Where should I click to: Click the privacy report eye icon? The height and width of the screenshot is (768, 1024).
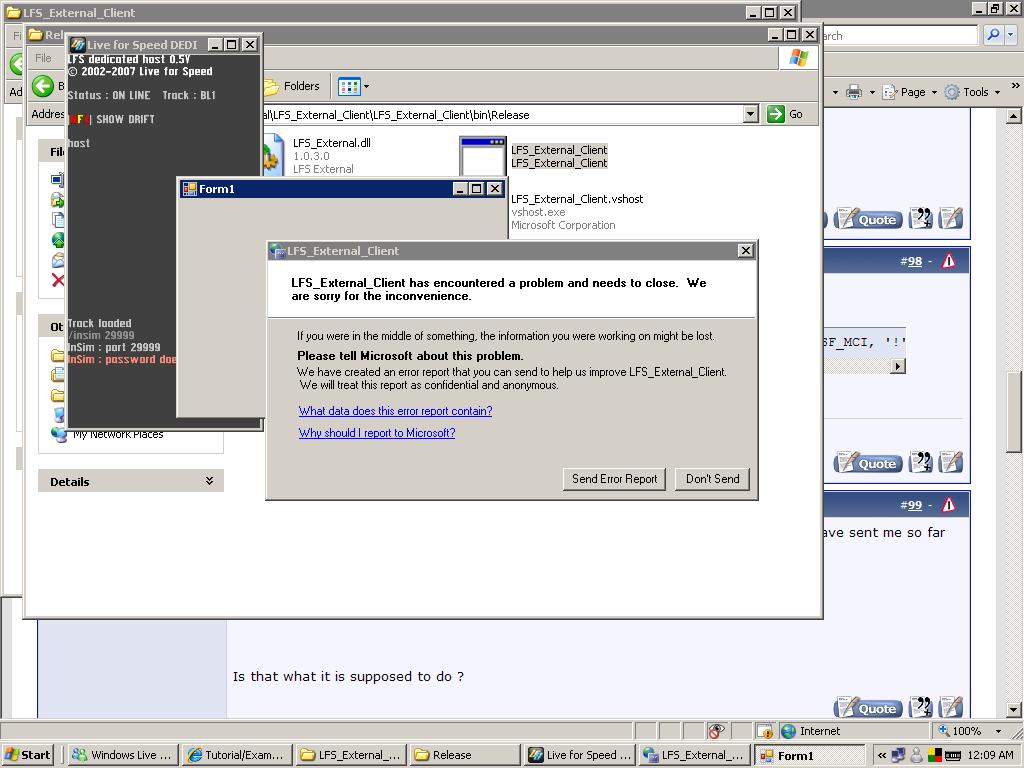[716, 731]
